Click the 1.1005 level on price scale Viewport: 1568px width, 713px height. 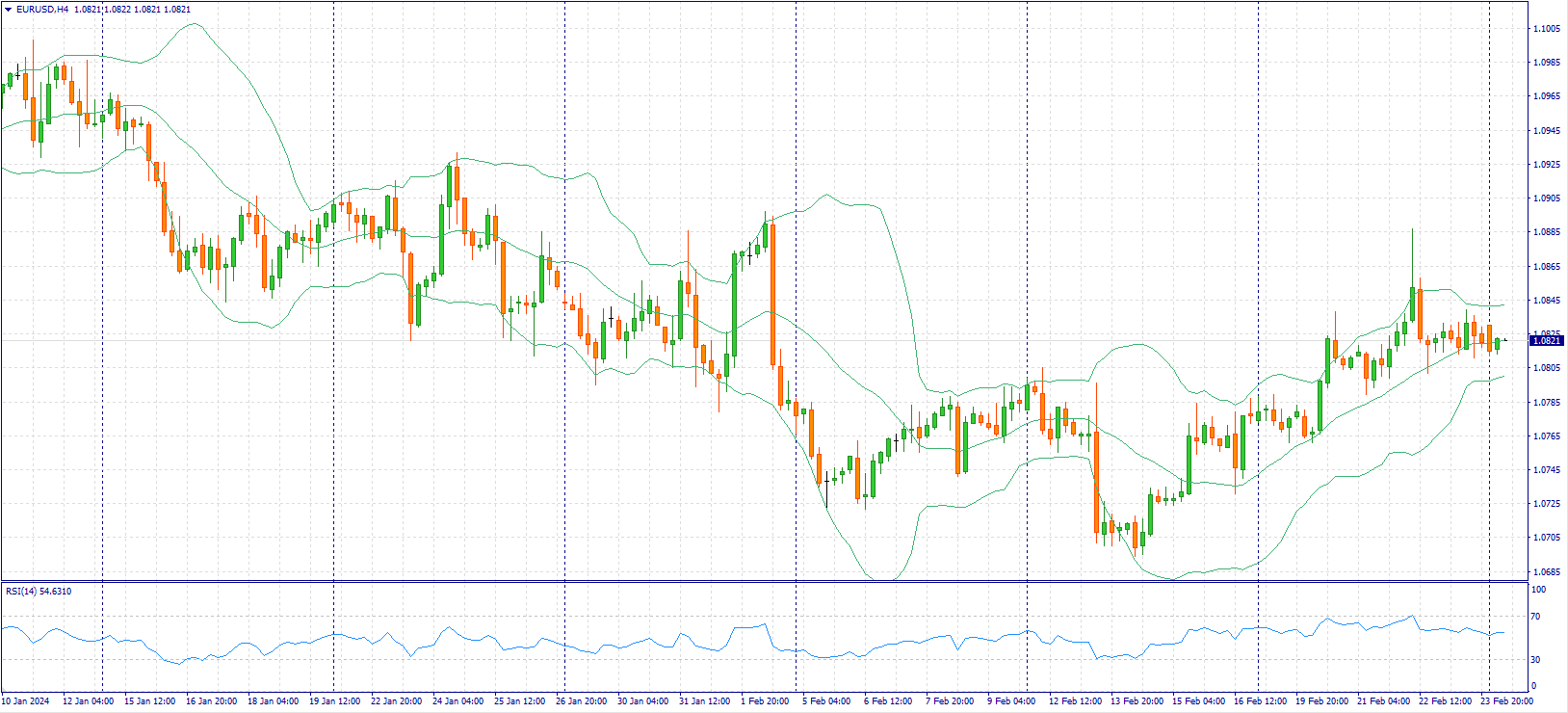(1547, 29)
